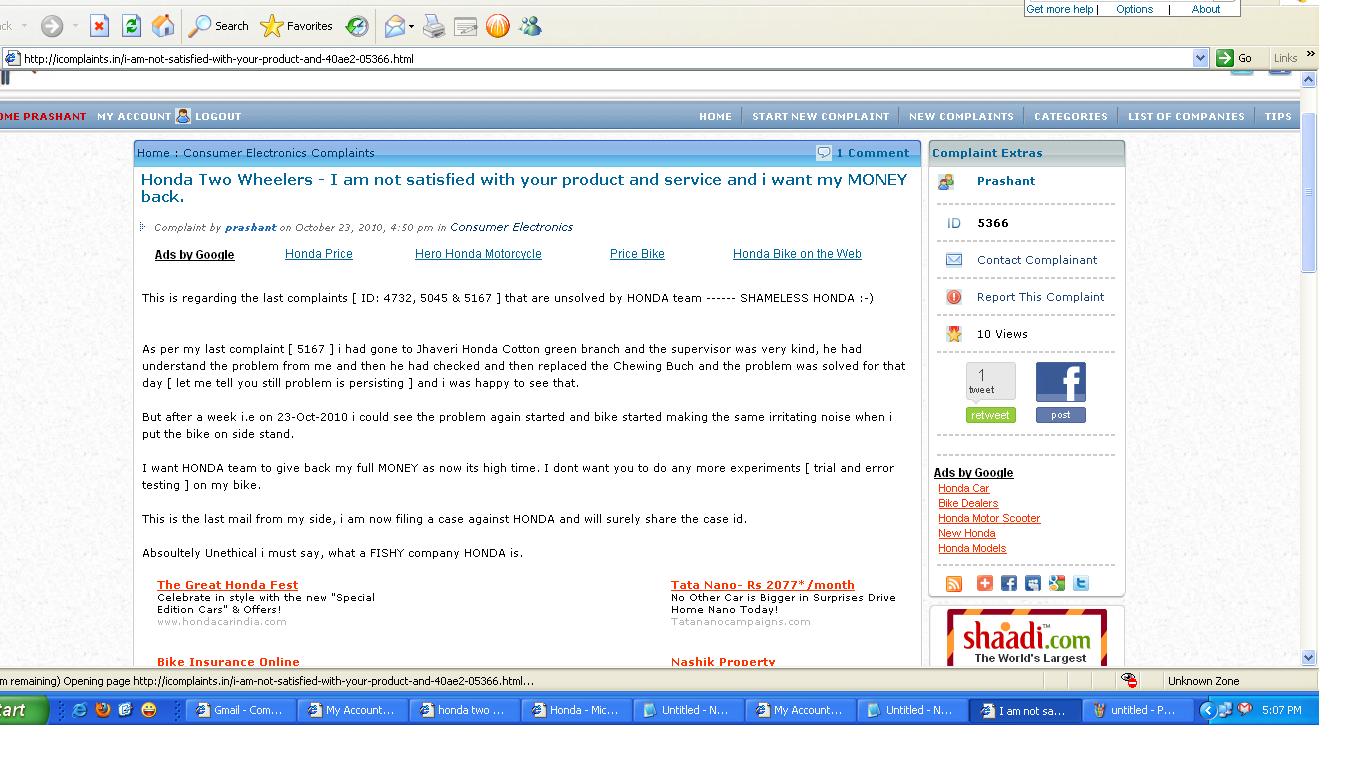Viewport: 1366px width, 768px height.
Task: Launch Firefox from the quick launch bar
Action: click(102, 710)
